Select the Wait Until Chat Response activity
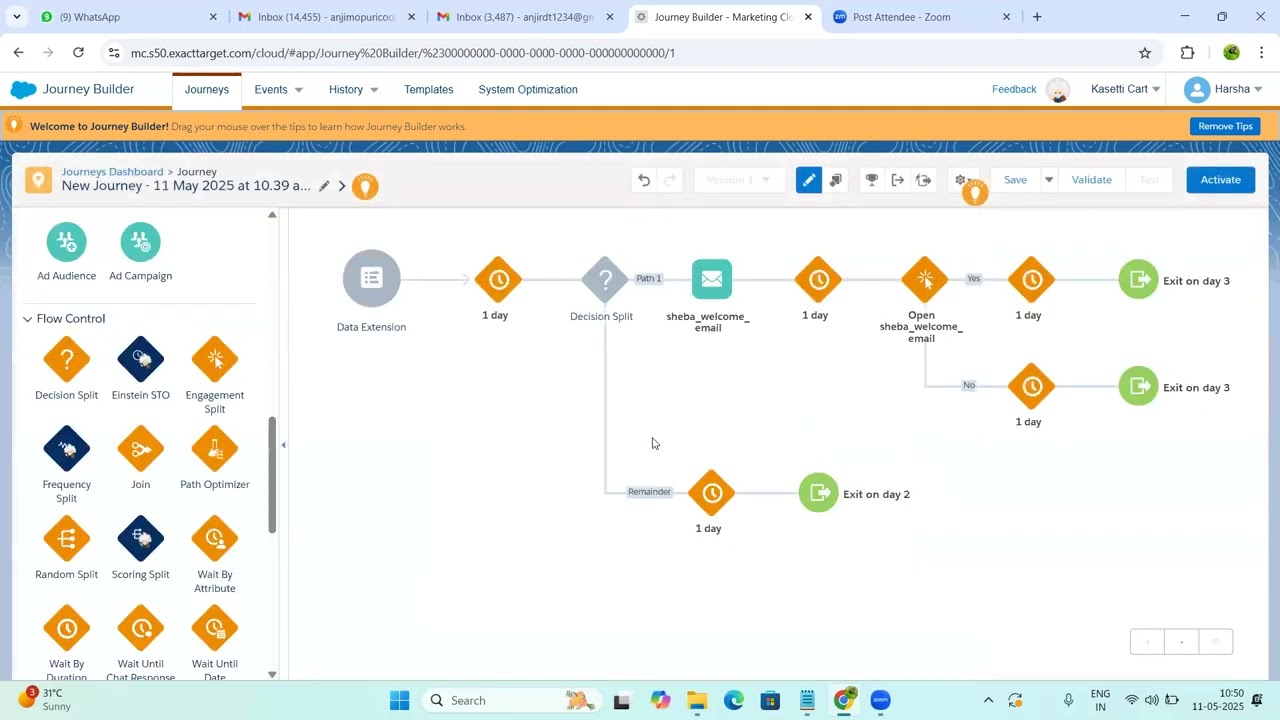Image resolution: width=1280 pixels, height=720 pixels. 141,628
